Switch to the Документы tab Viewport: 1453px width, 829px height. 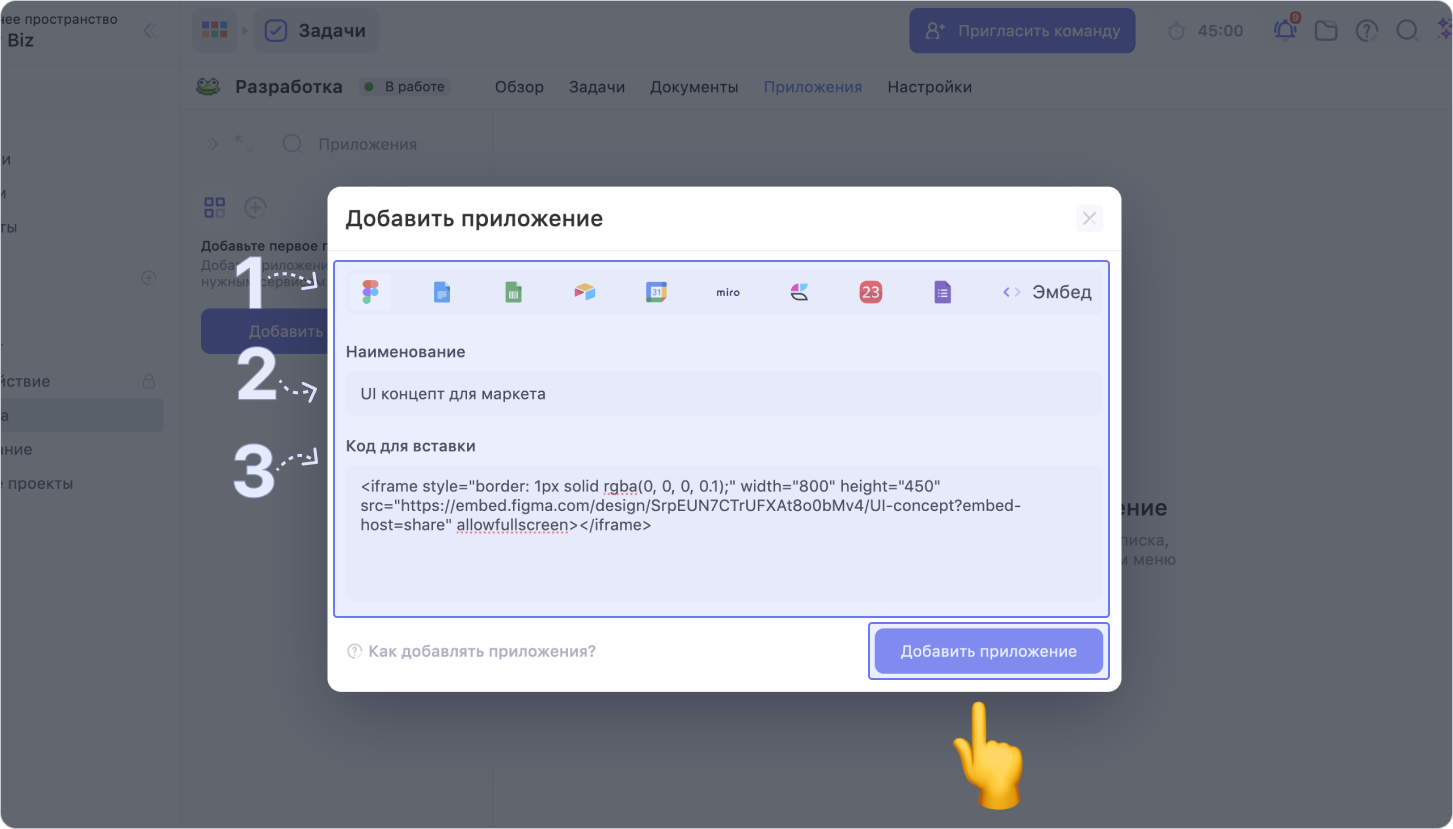tap(694, 87)
